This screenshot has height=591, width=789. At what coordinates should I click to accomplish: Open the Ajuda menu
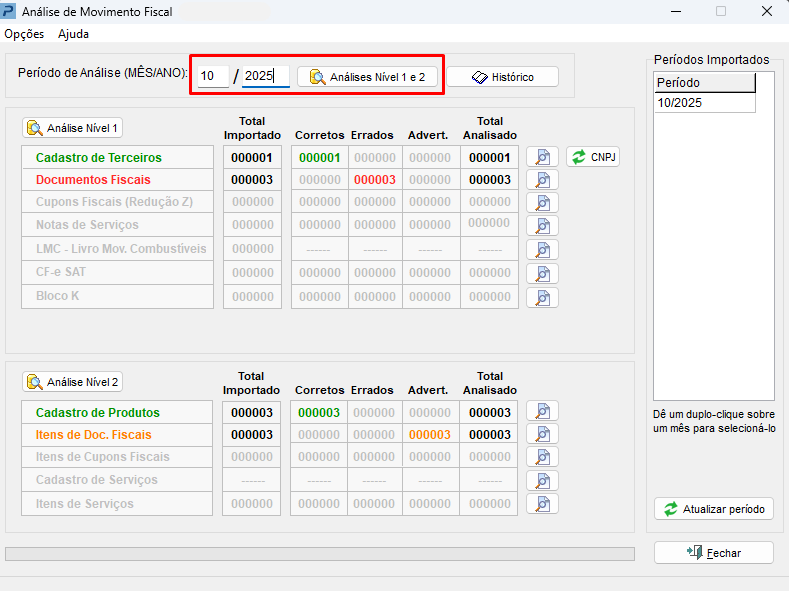click(x=73, y=34)
